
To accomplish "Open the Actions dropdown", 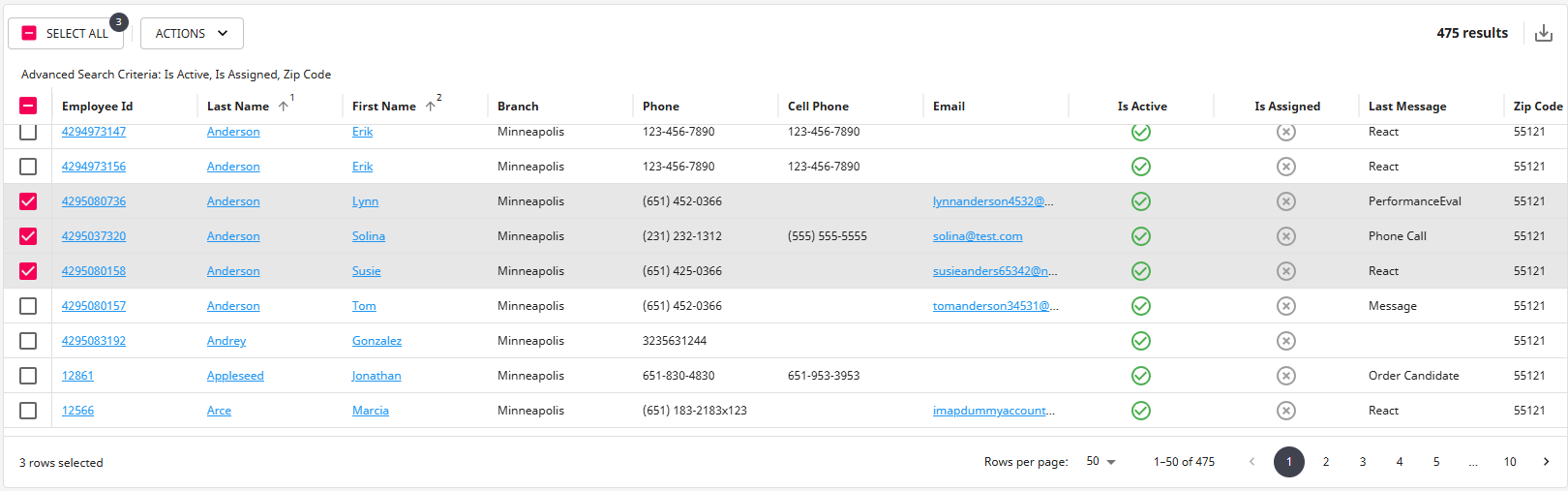I will (x=192, y=33).
